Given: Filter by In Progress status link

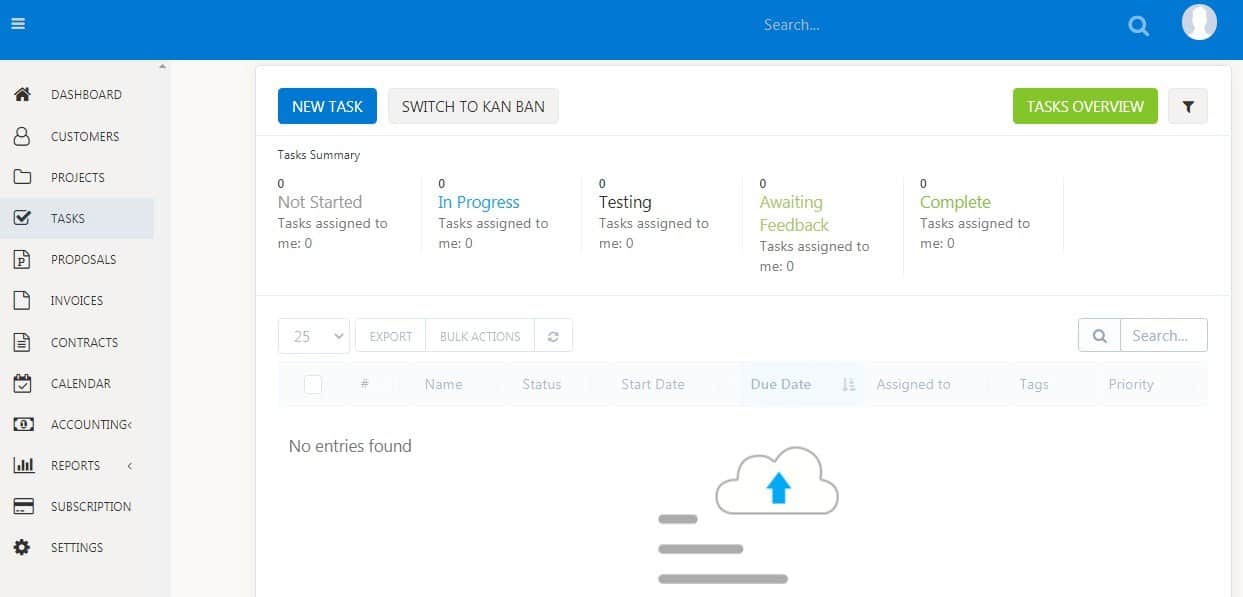Looking at the screenshot, I should tap(478, 202).
